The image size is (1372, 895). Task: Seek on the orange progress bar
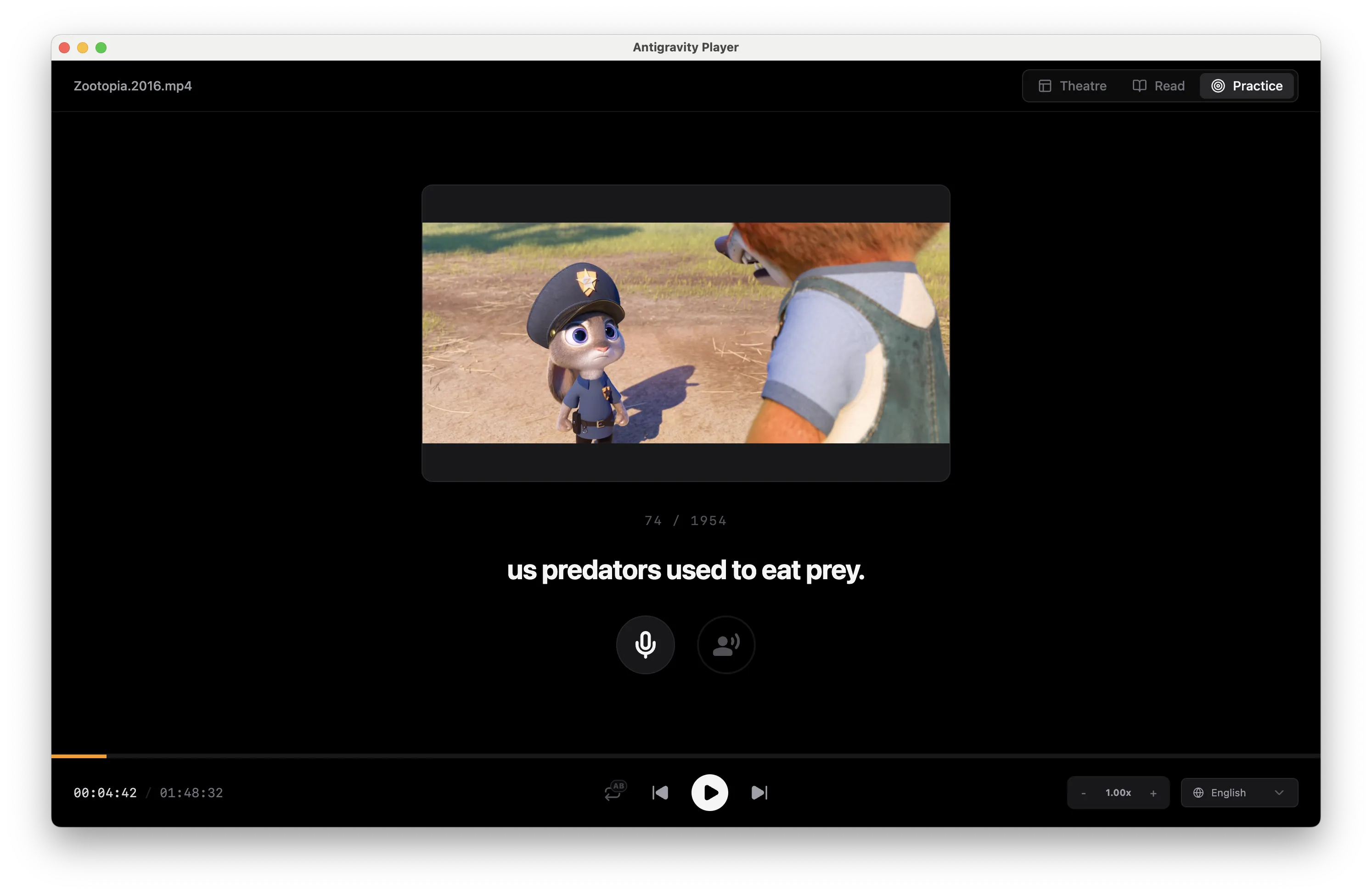coord(79,755)
